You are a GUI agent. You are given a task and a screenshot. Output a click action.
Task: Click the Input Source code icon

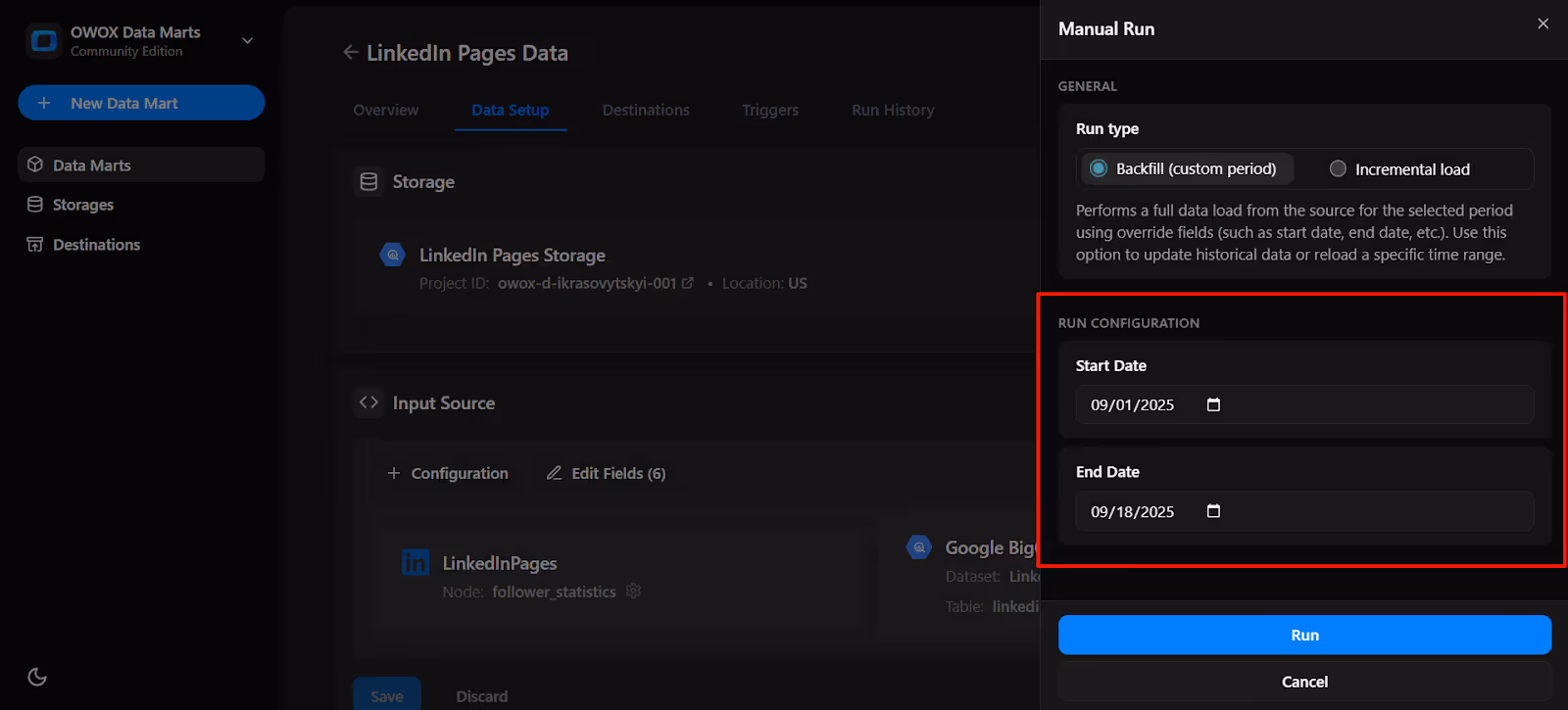368,402
